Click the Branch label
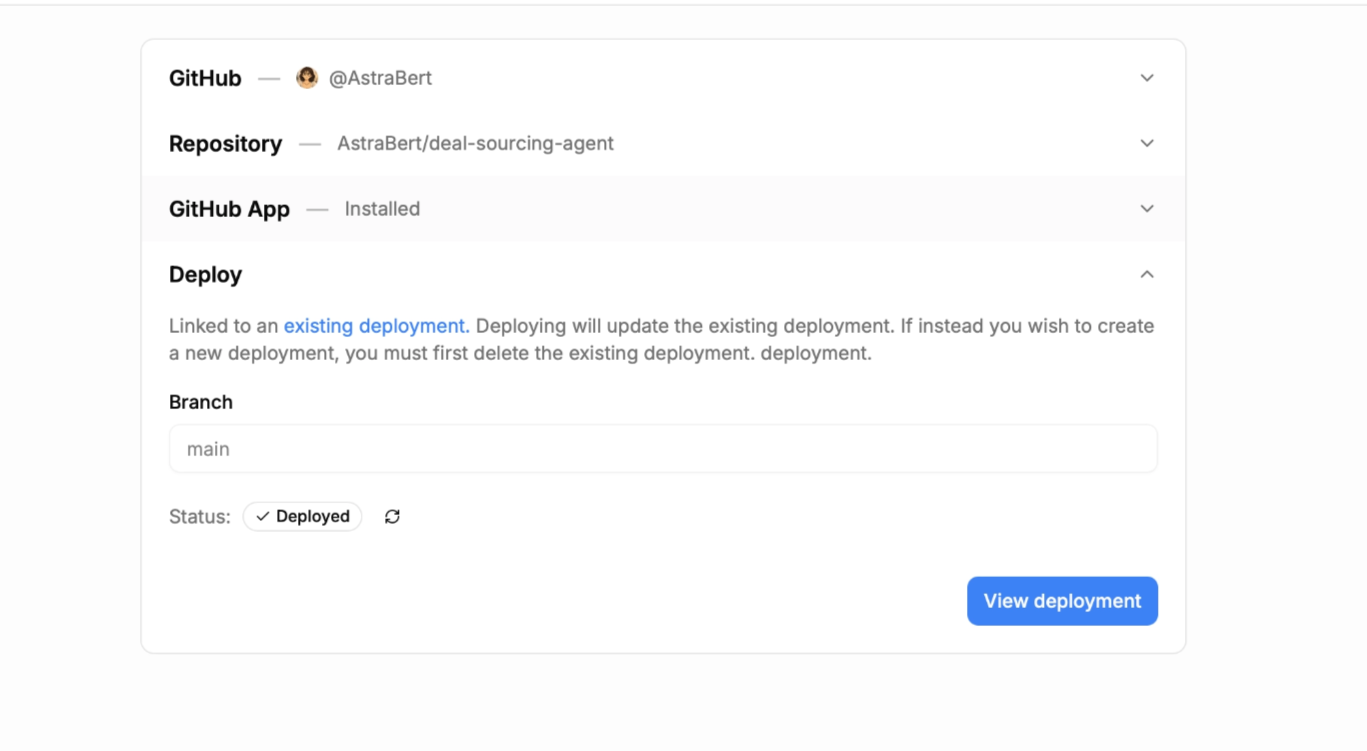This screenshot has height=751, width=1367. (x=201, y=402)
